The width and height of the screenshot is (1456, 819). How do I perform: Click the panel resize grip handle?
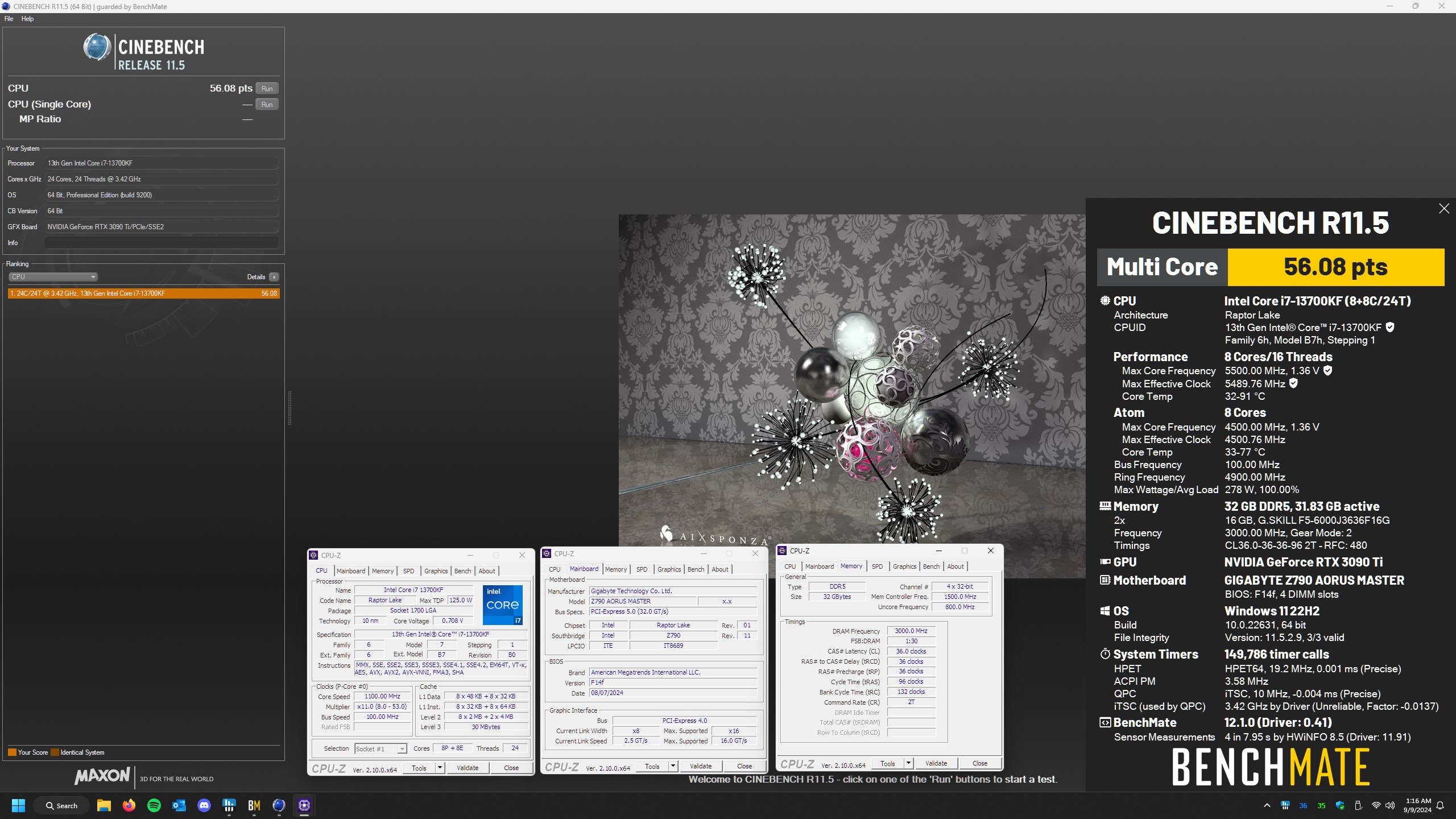coord(289,408)
